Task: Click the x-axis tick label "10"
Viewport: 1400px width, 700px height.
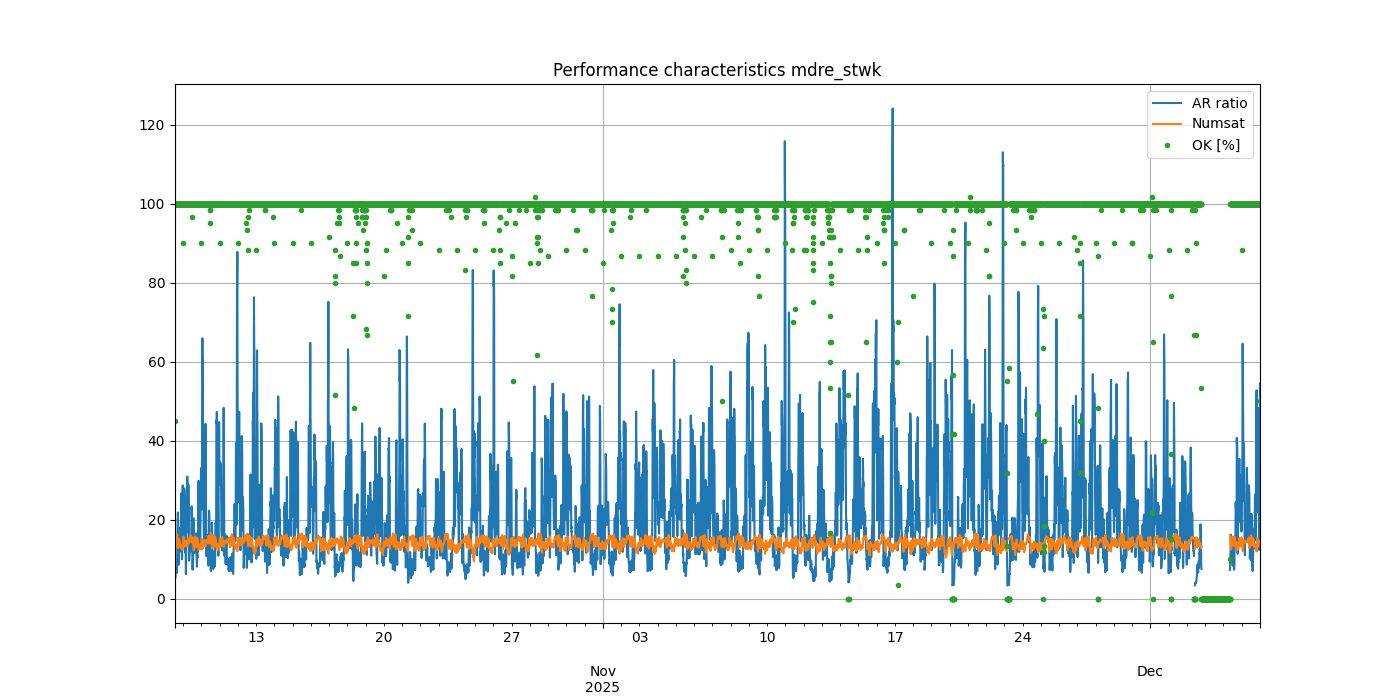Action: [x=767, y=638]
